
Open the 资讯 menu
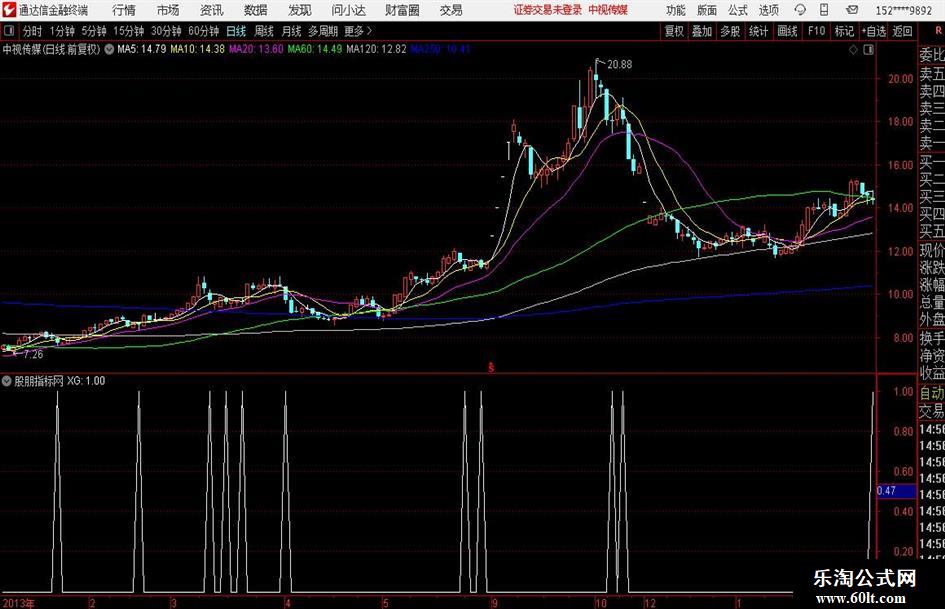pyautogui.click(x=212, y=10)
